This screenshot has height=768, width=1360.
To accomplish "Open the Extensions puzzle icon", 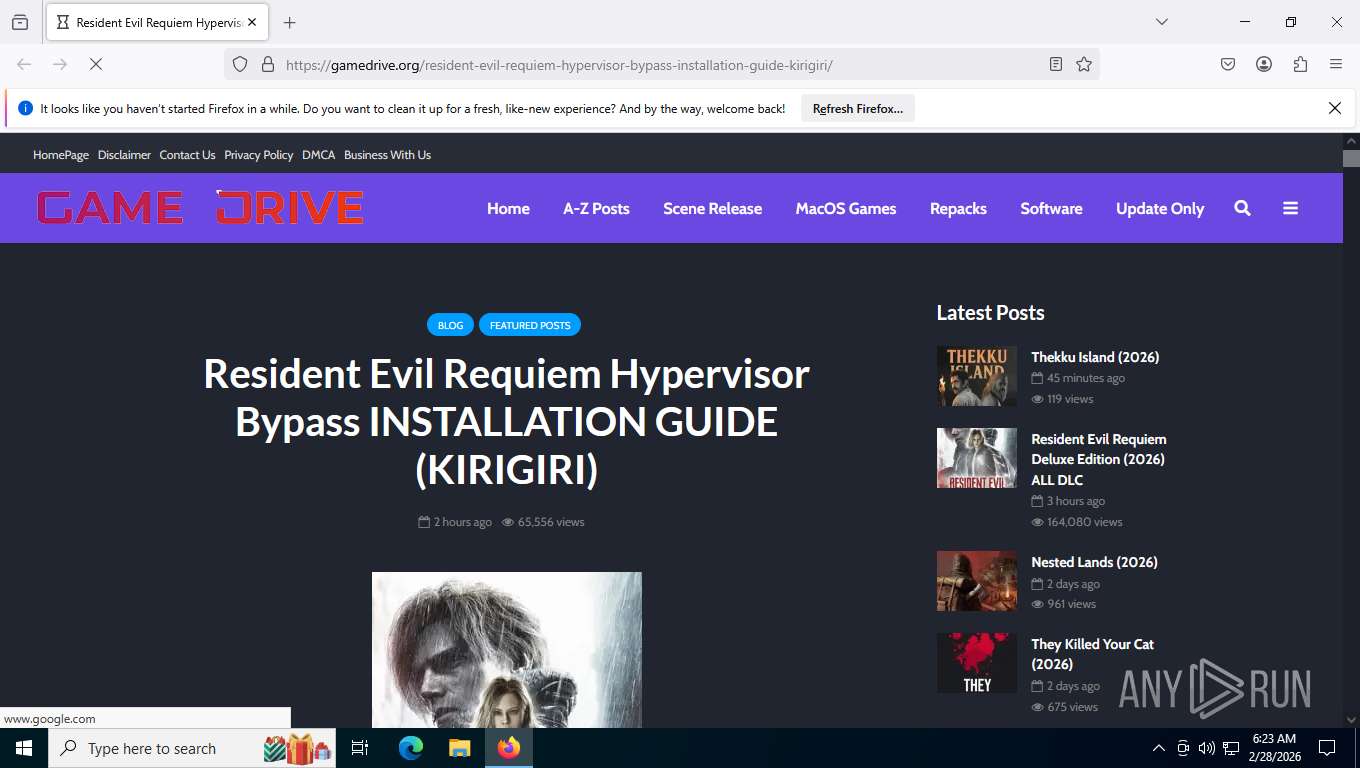I will point(1300,64).
